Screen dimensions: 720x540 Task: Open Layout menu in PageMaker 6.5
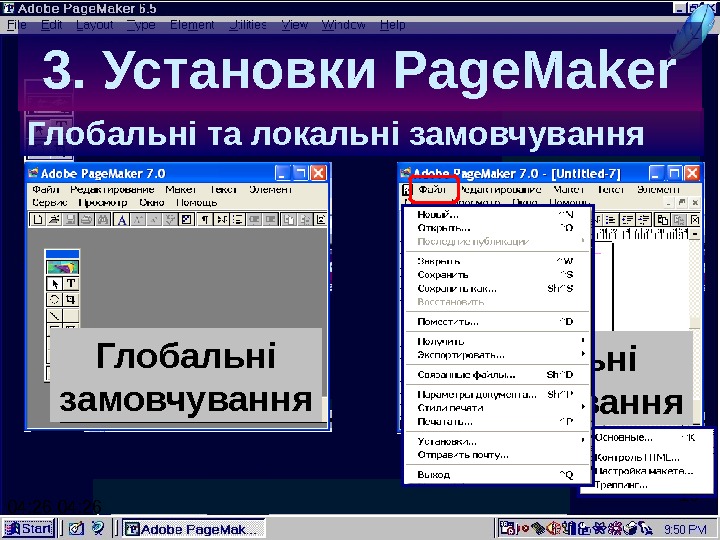(95, 25)
